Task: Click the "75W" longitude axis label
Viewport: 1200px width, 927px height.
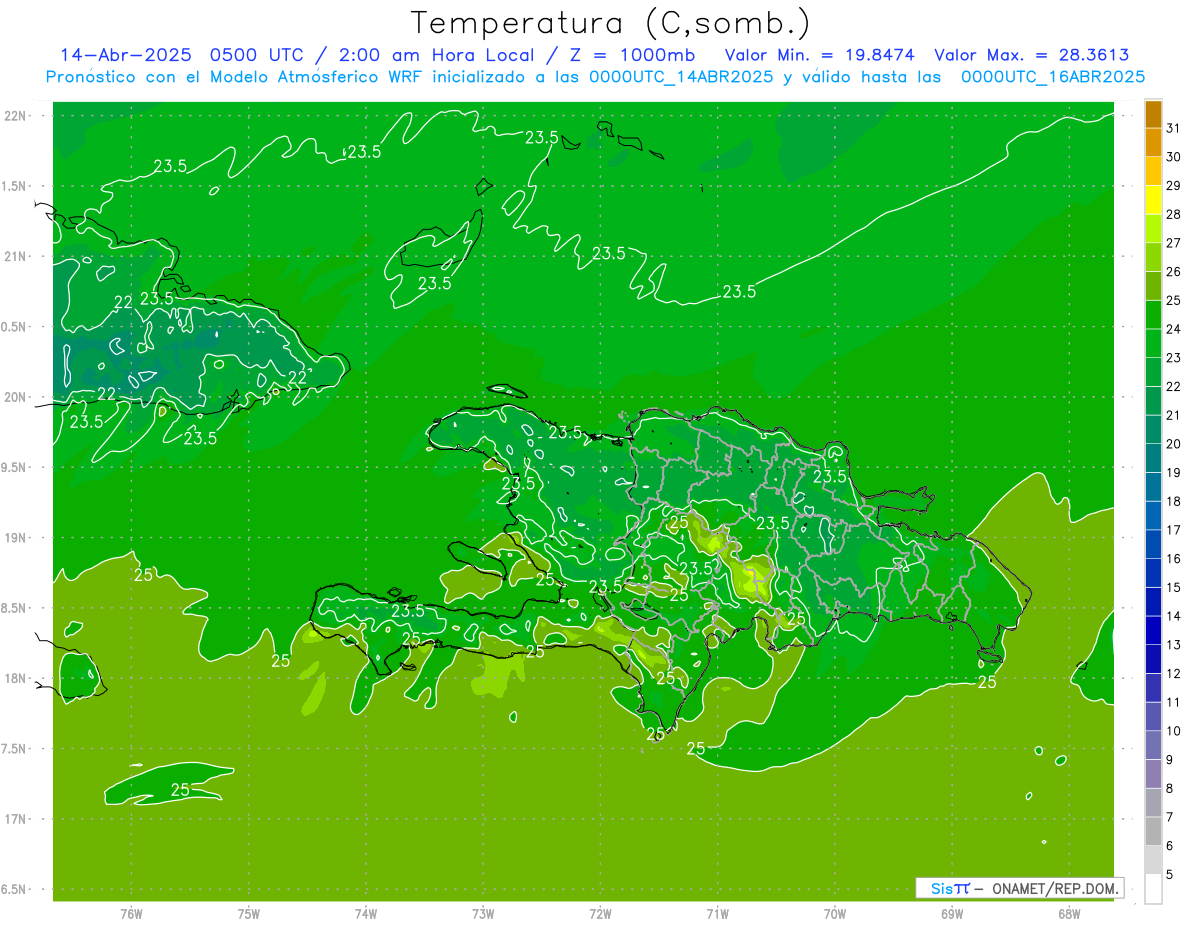Action: [249, 913]
